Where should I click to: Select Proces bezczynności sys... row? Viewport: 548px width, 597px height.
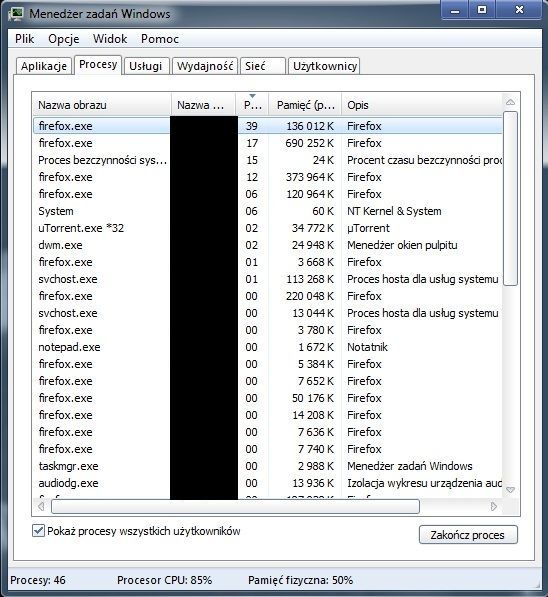tap(268, 160)
